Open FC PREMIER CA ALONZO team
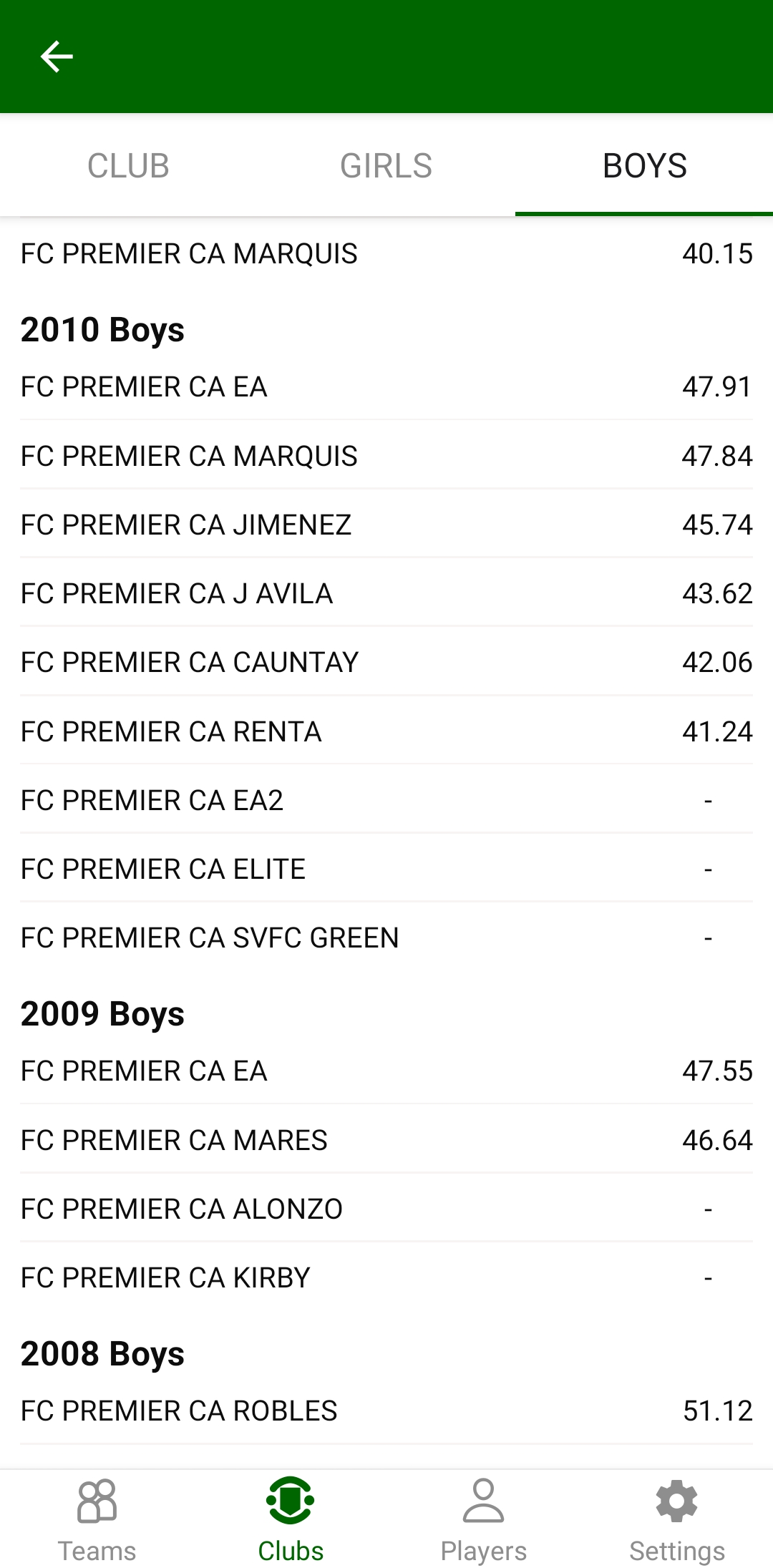 coord(386,1209)
